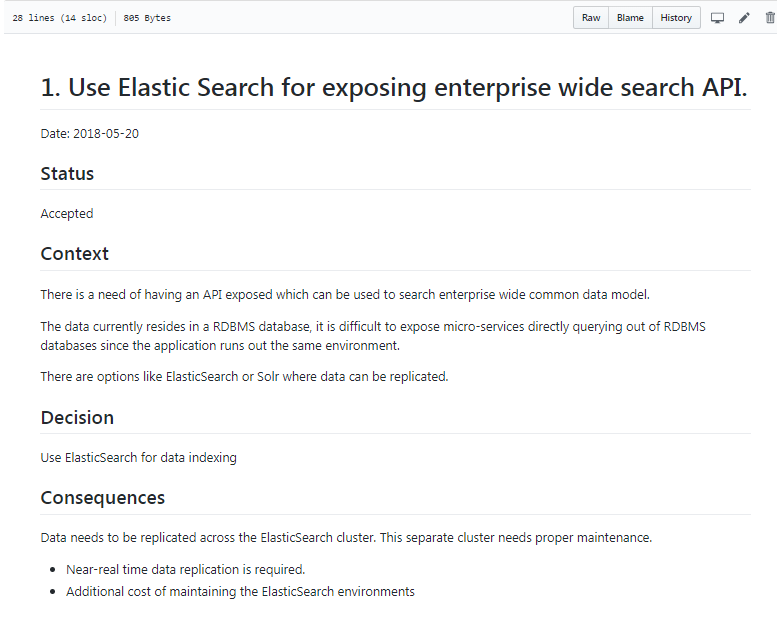Click the 'Use ElasticSearch for data indexing' text
777x618 pixels.
tap(139, 458)
